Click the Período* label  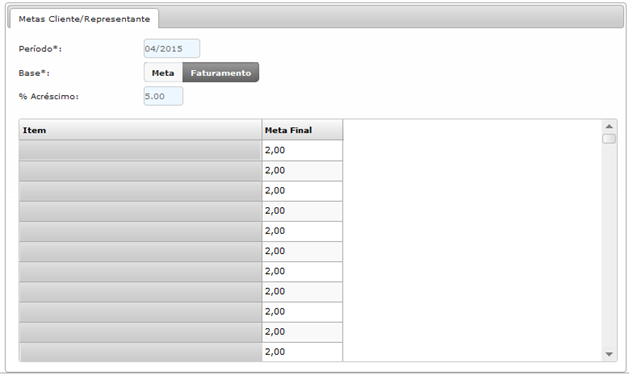(40, 49)
